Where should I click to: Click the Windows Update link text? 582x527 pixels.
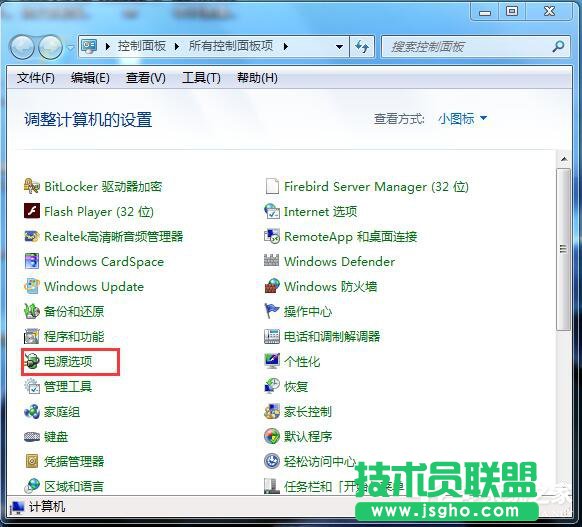94,287
